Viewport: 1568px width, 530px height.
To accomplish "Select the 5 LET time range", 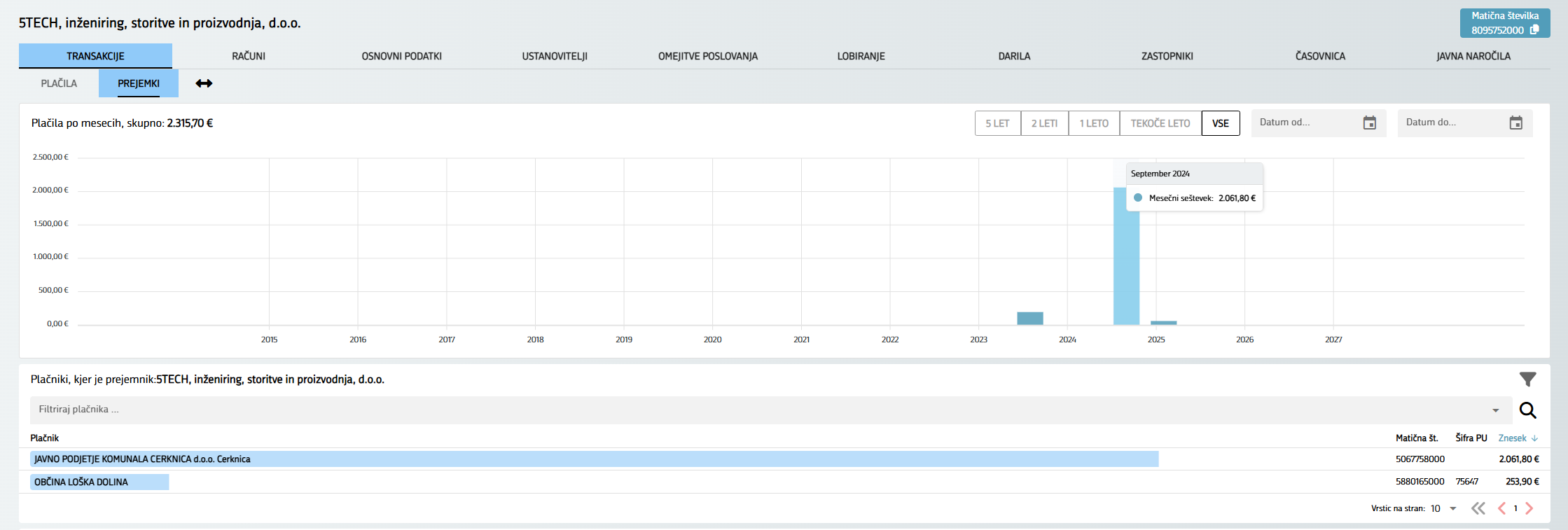I will point(997,123).
